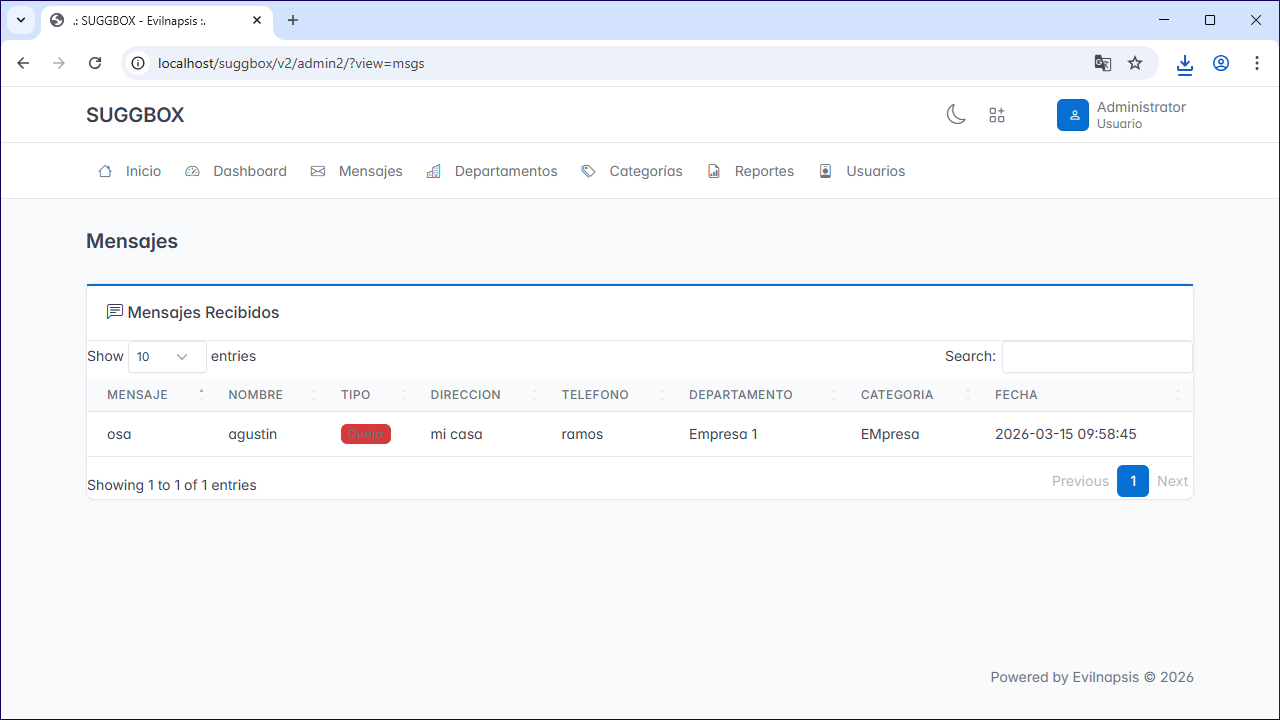This screenshot has width=1280, height=720.
Task: Sort table by TIPO column
Action: coord(366,395)
